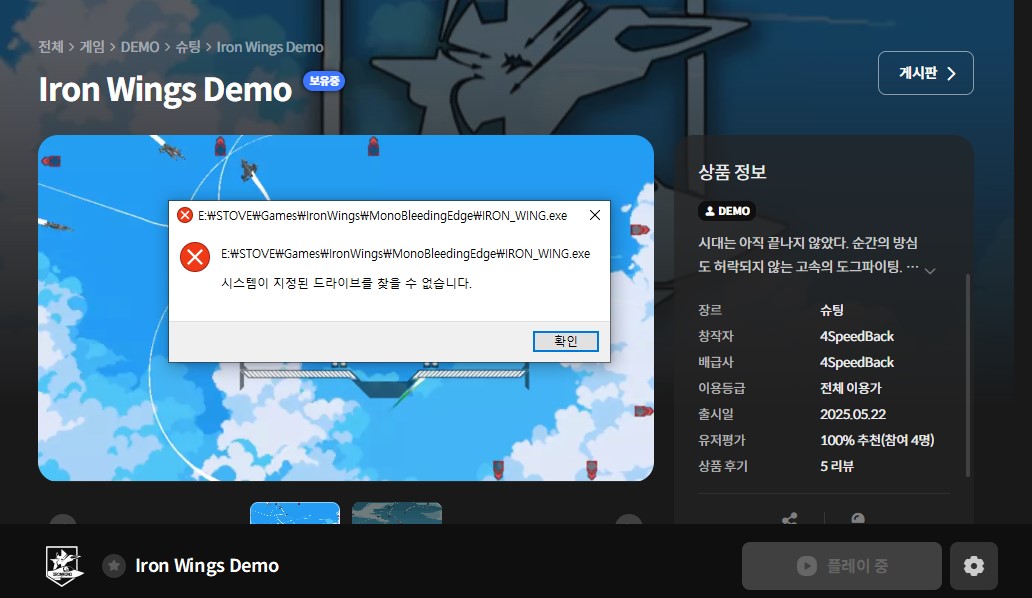Click the 4SpeedBack distributor name
Screen dimensions: 1032x598
point(857,362)
